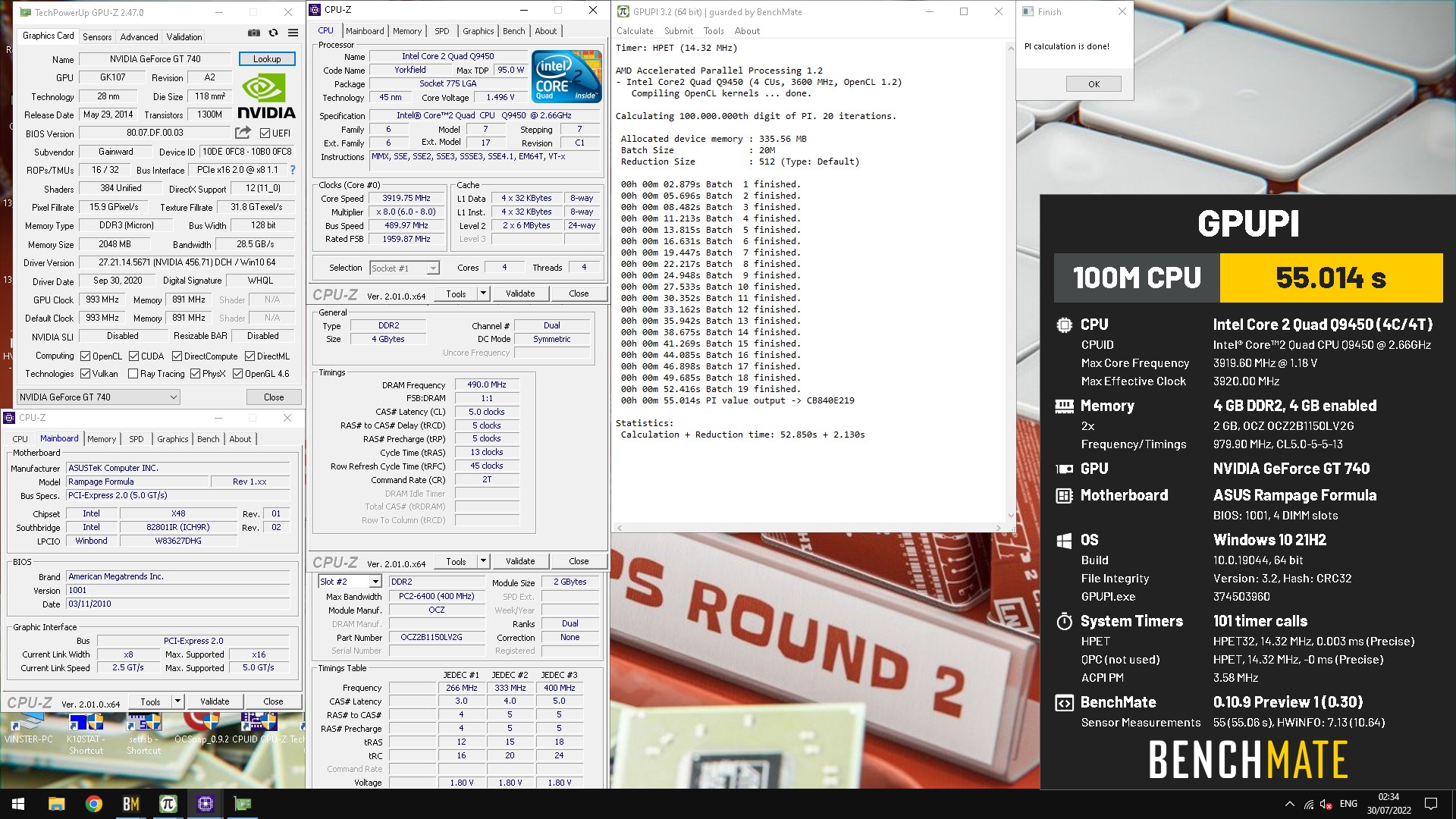Select the setfsb shortcut desktop icon
The width and height of the screenshot is (1456, 819).
pos(143,734)
